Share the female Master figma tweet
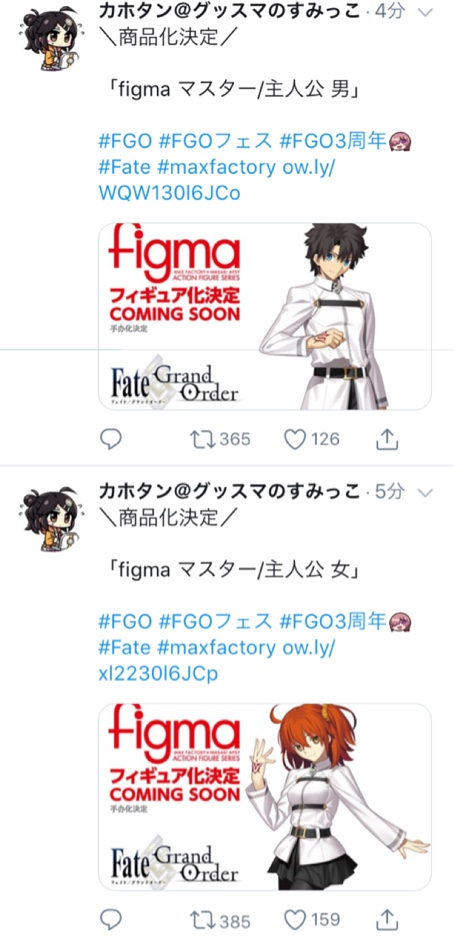This screenshot has width=454, height=939. pyautogui.click(x=387, y=919)
